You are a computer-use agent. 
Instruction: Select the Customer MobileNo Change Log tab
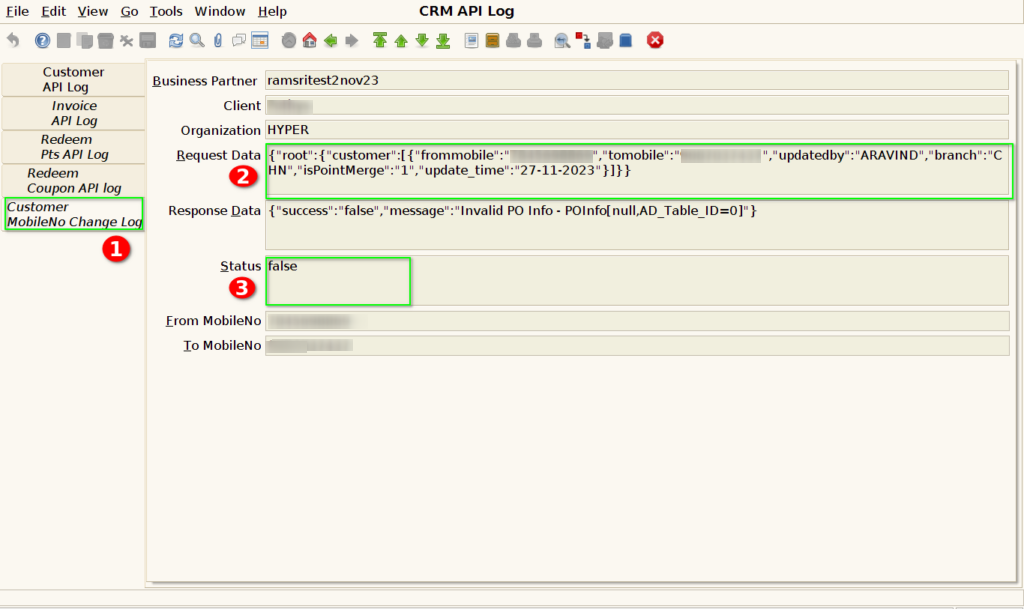pos(73,214)
